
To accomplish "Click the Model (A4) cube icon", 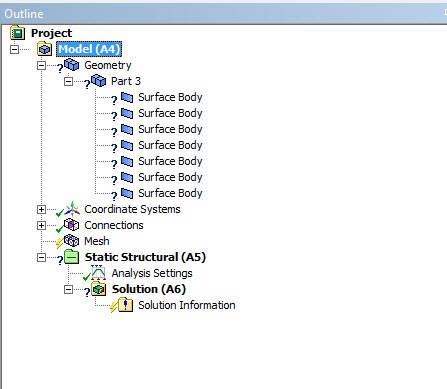I will [44, 49].
